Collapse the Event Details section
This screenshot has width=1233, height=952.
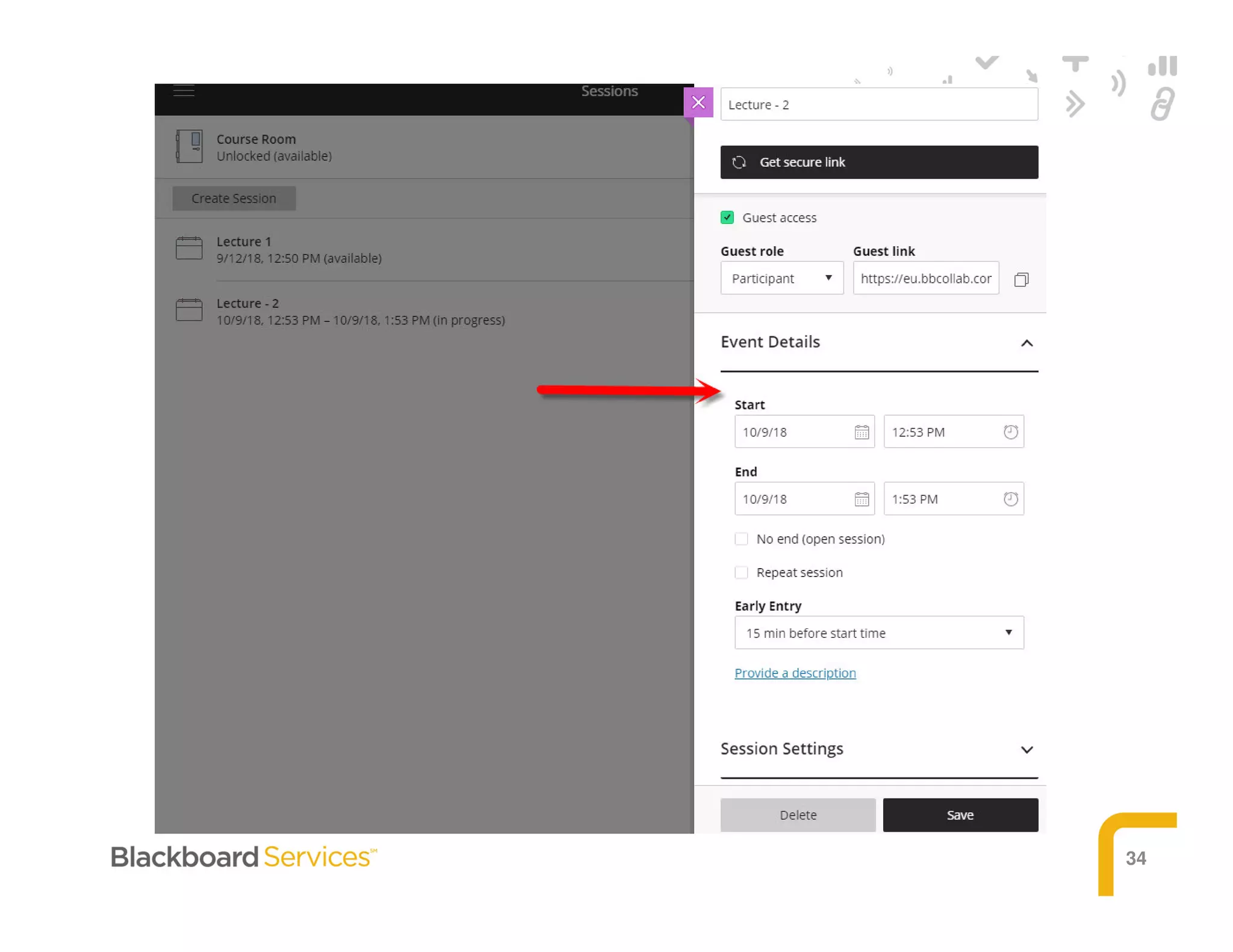[x=1026, y=343]
